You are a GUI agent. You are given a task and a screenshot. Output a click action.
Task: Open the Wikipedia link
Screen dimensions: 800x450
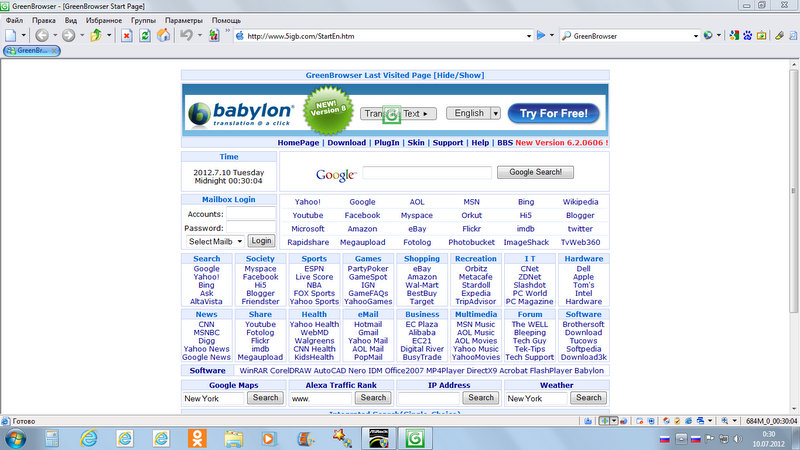[580, 202]
